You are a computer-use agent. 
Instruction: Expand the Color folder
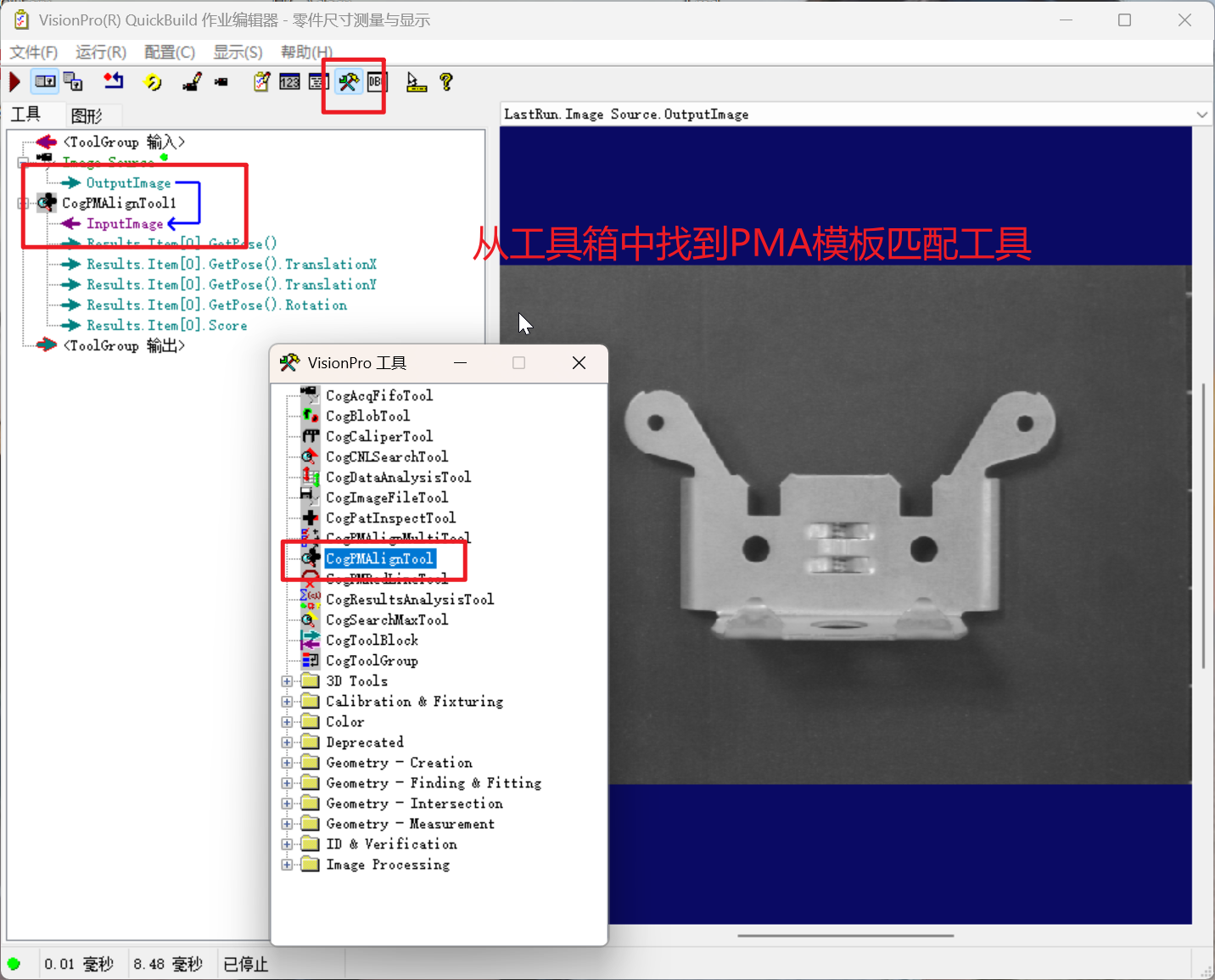click(x=287, y=722)
